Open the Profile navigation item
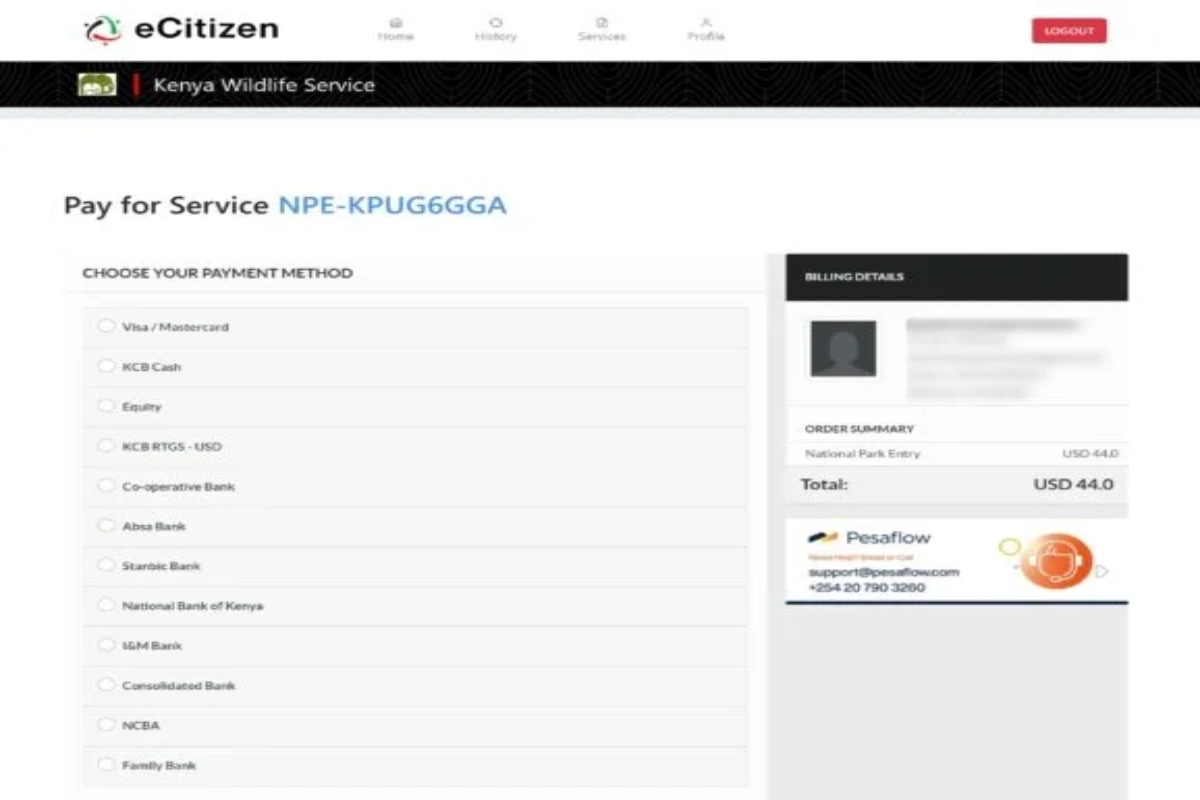The image size is (1200, 800). tap(706, 29)
